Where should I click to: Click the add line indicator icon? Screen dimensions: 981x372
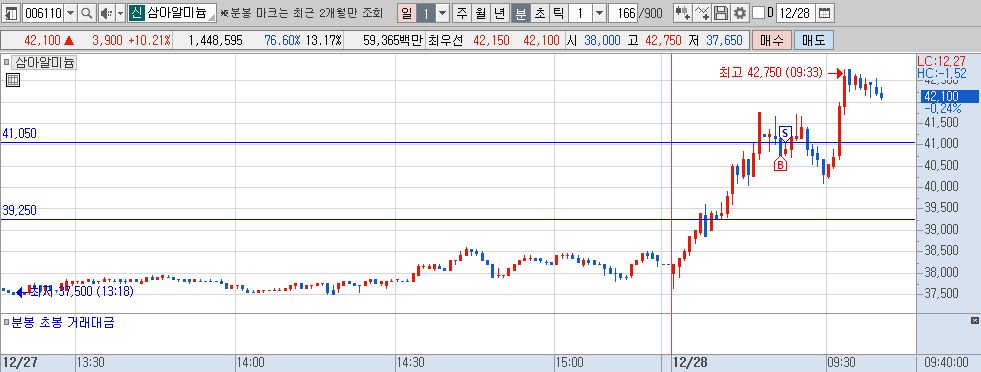(702, 13)
